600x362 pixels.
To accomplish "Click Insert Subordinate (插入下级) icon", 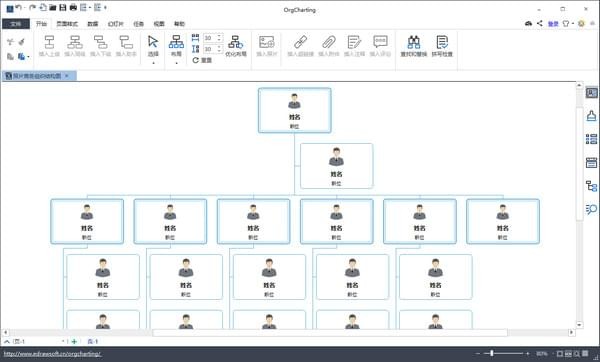I will click(x=100, y=42).
